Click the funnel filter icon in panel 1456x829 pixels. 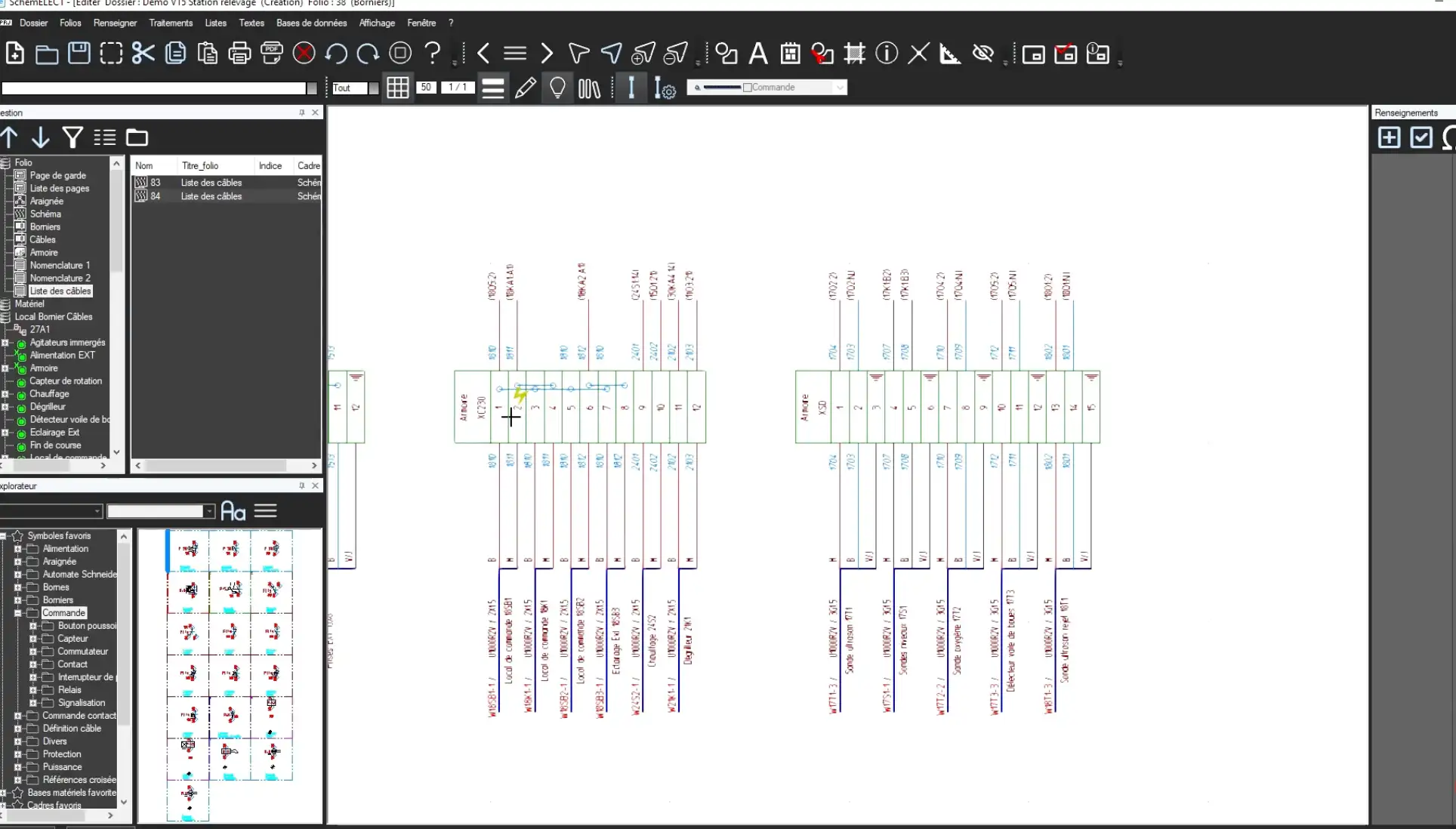[x=72, y=137]
